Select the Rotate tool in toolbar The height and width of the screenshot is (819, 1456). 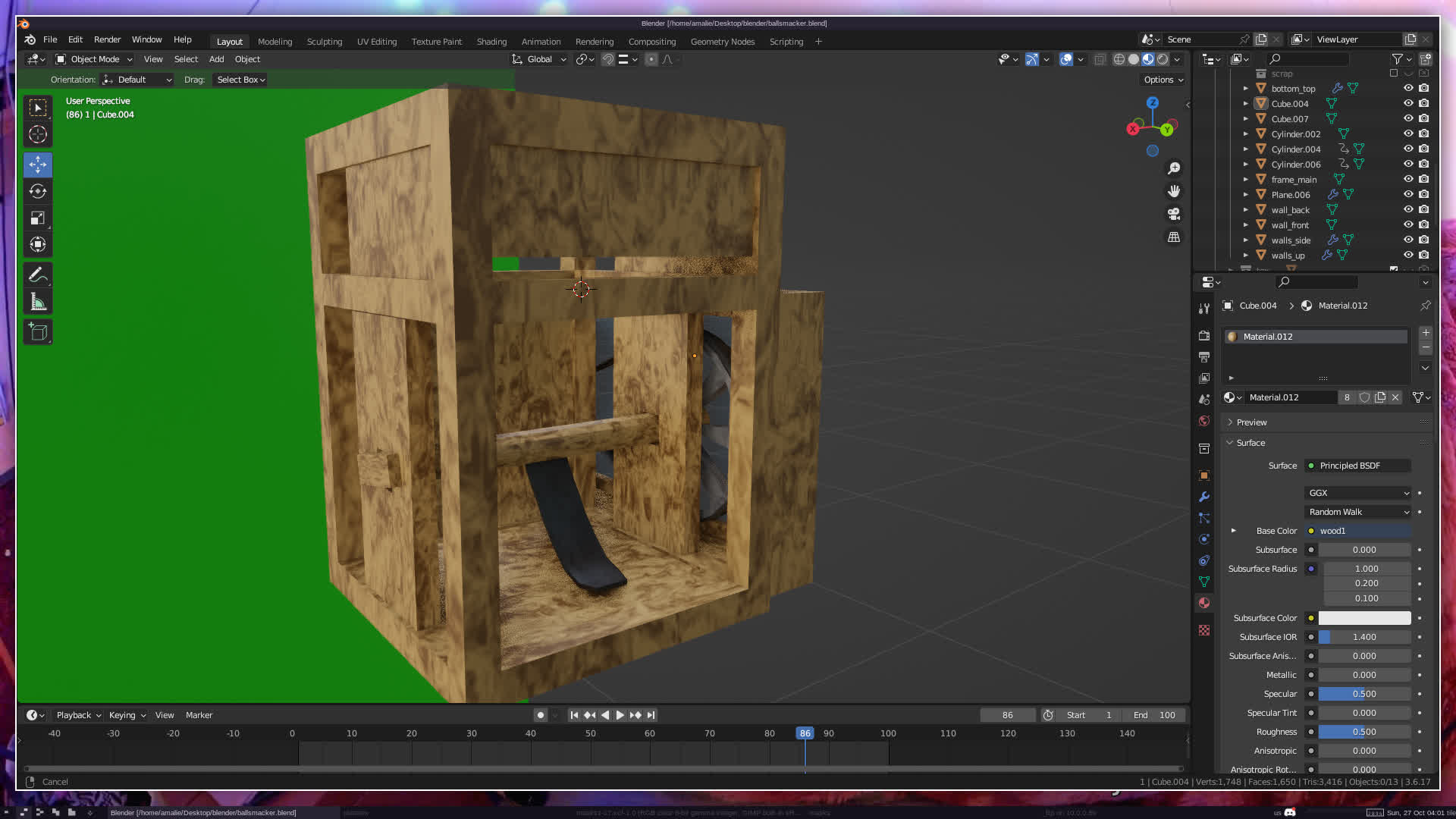(x=38, y=191)
